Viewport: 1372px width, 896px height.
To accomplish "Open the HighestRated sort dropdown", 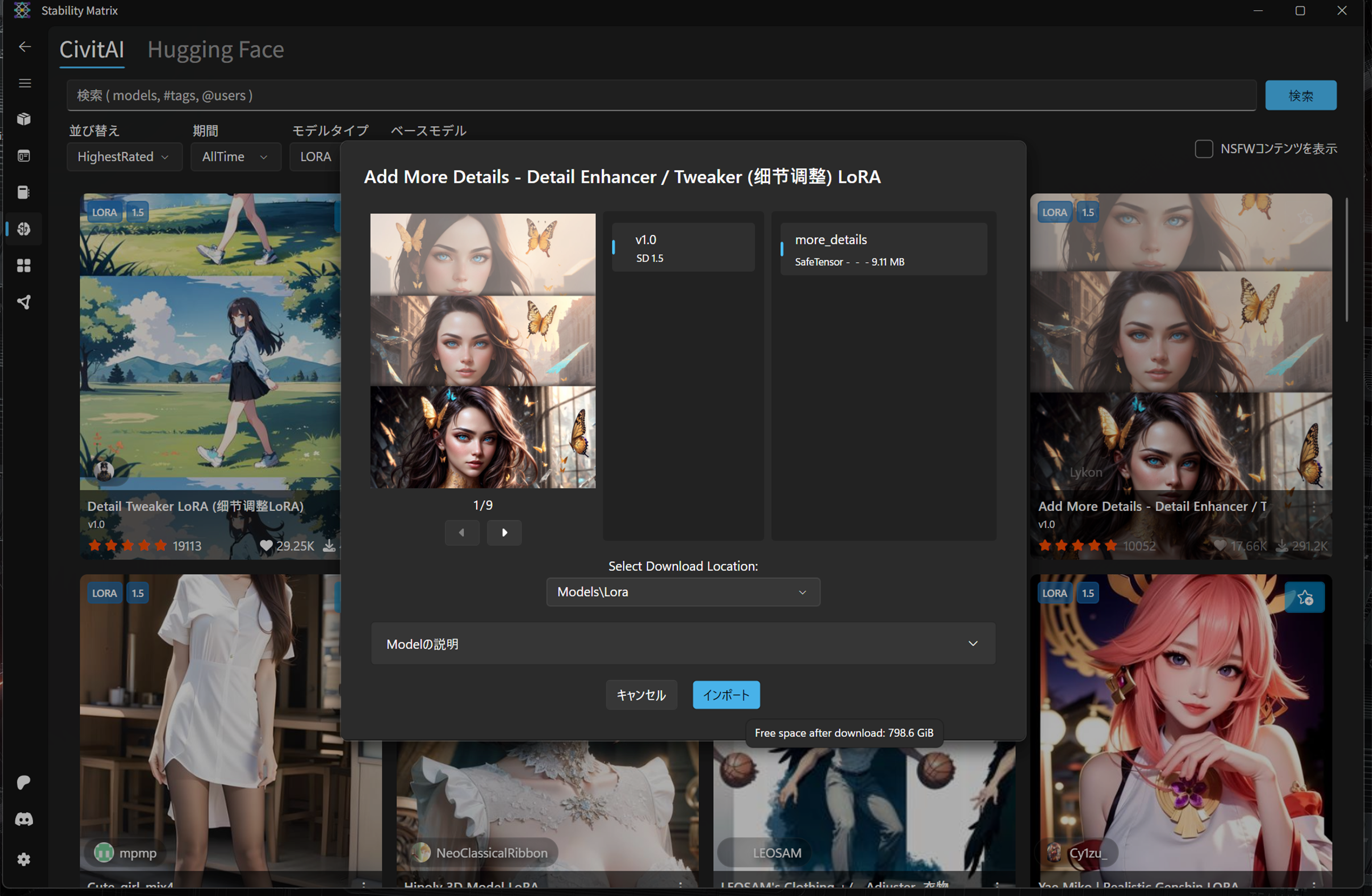I will [x=124, y=157].
